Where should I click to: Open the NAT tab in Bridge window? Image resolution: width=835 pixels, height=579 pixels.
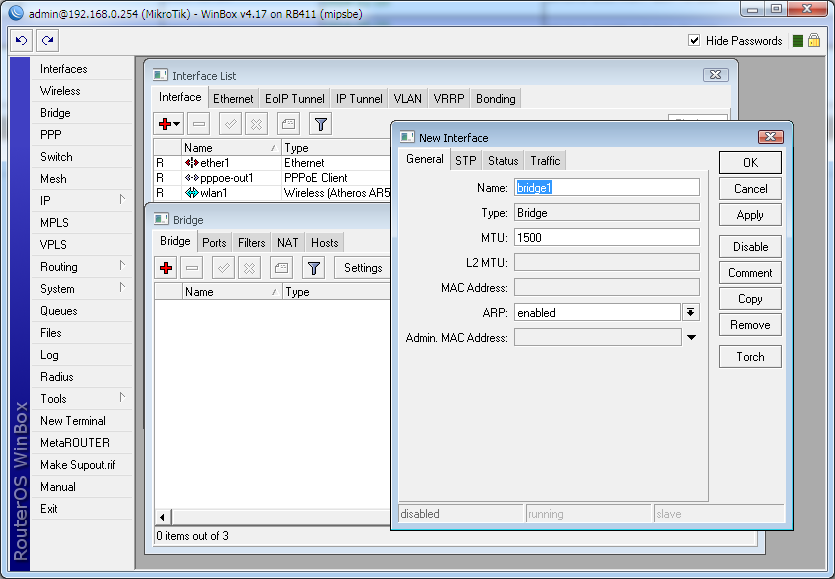pyautogui.click(x=288, y=243)
